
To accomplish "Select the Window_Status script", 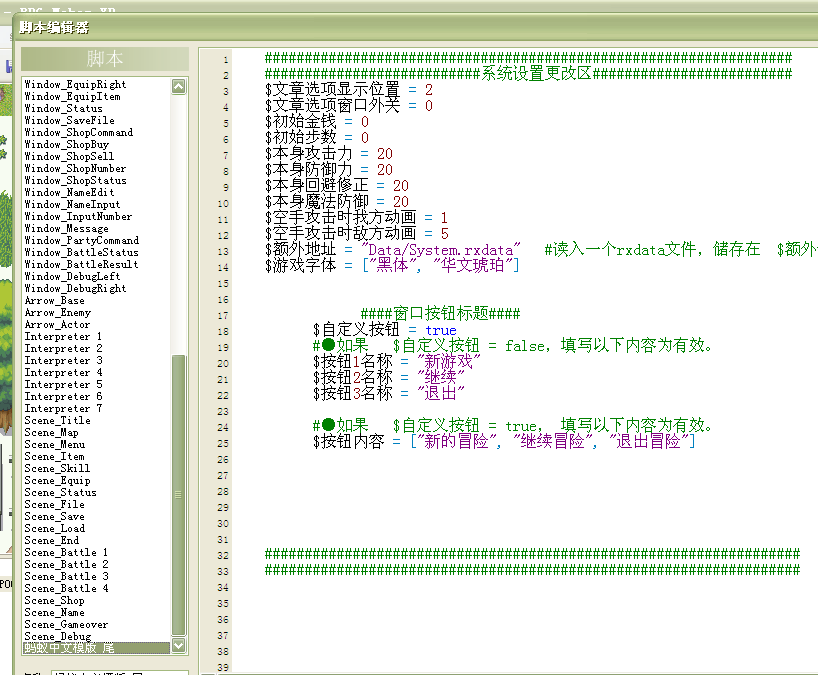I will point(63,109).
